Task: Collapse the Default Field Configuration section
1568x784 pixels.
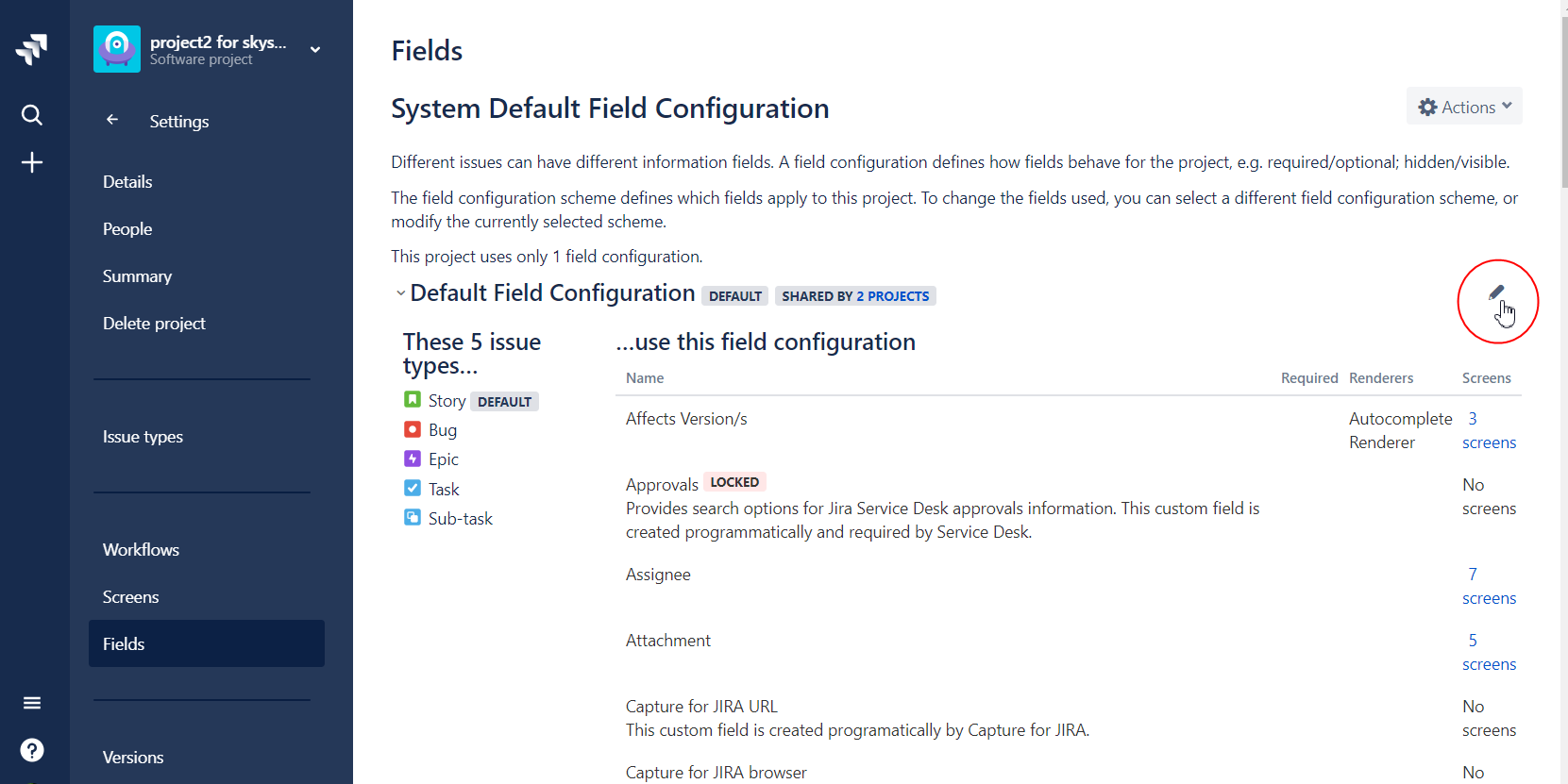Action: (400, 293)
